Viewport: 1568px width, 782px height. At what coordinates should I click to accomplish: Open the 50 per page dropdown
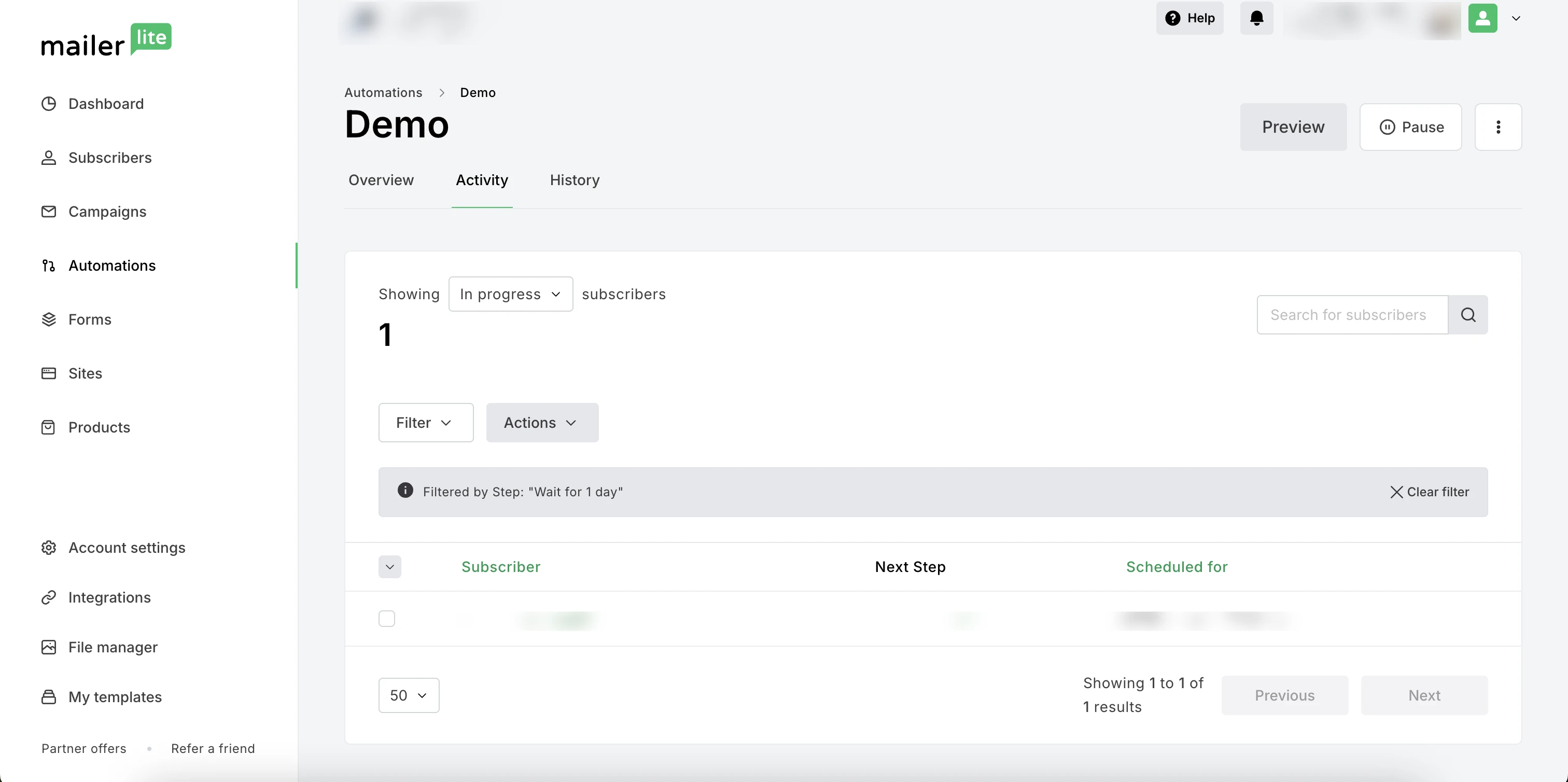point(409,696)
